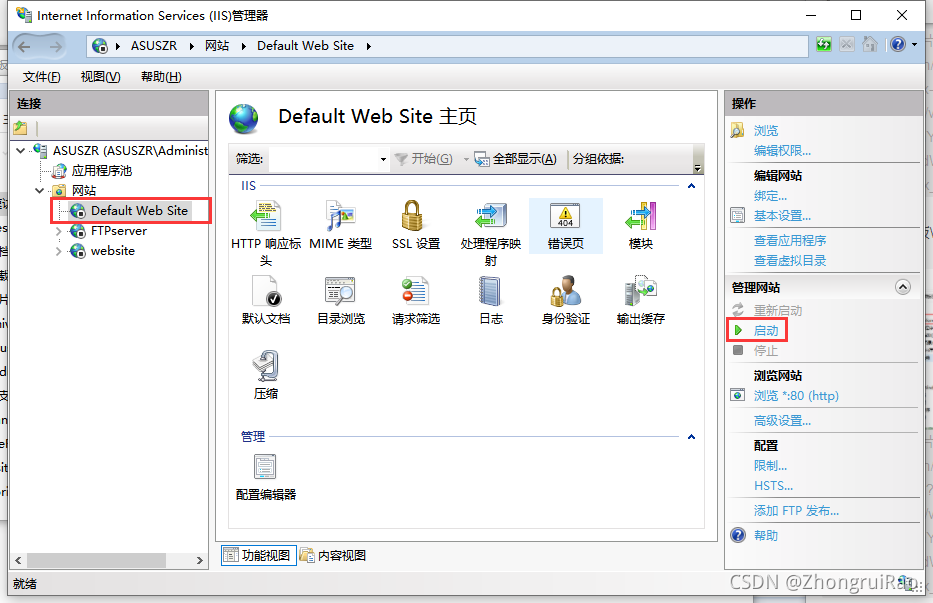Open the HTTP 响应标头 feature icon

266,216
